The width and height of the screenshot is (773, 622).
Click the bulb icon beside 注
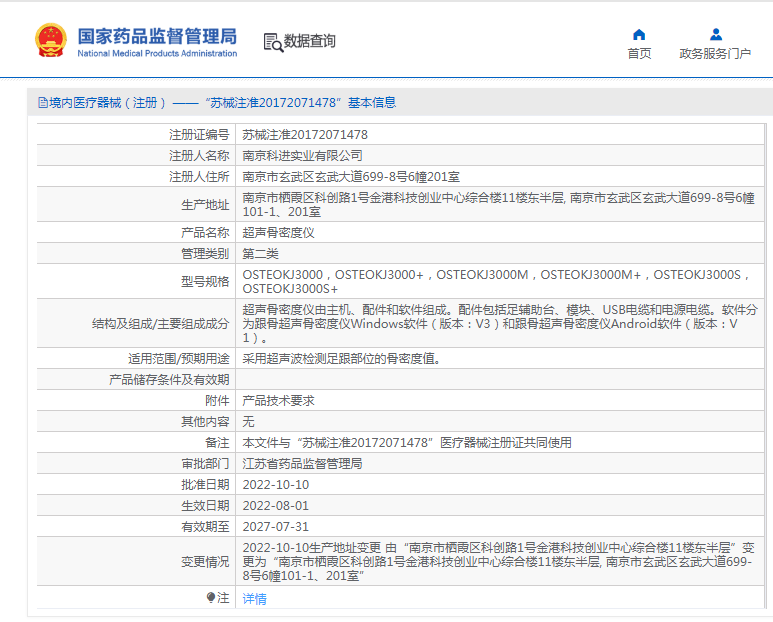pos(211,598)
